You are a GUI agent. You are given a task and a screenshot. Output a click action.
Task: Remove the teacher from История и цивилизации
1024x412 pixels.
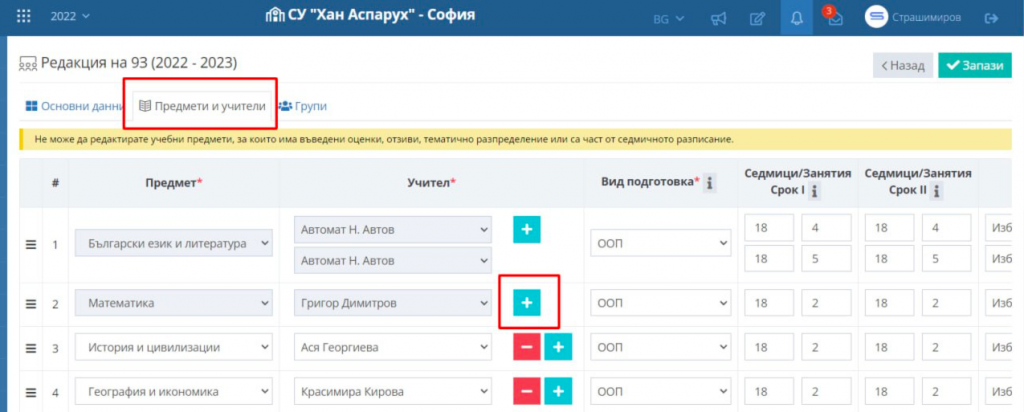(x=528, y=347)
